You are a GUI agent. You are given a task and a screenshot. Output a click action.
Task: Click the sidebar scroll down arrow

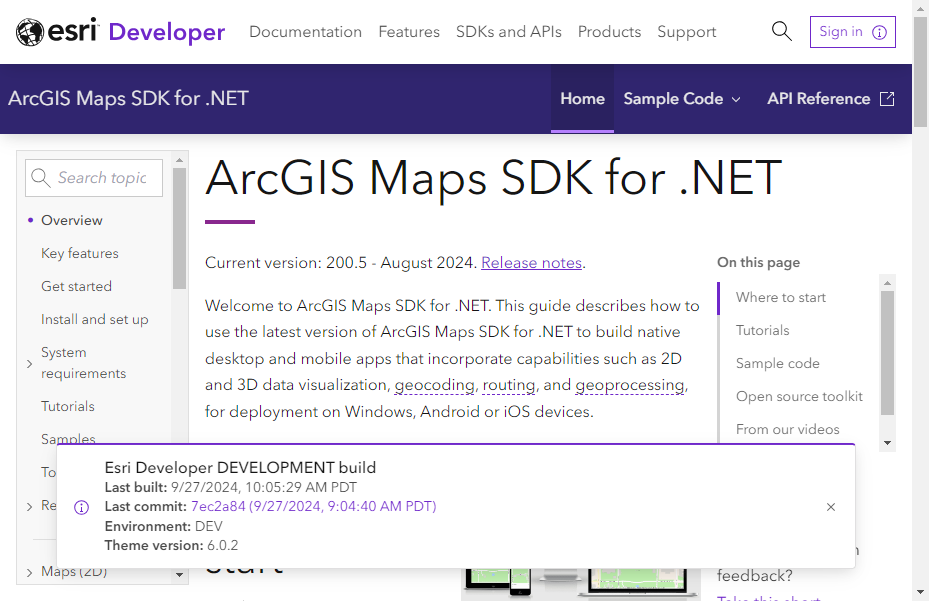click(x=180, y=575)
